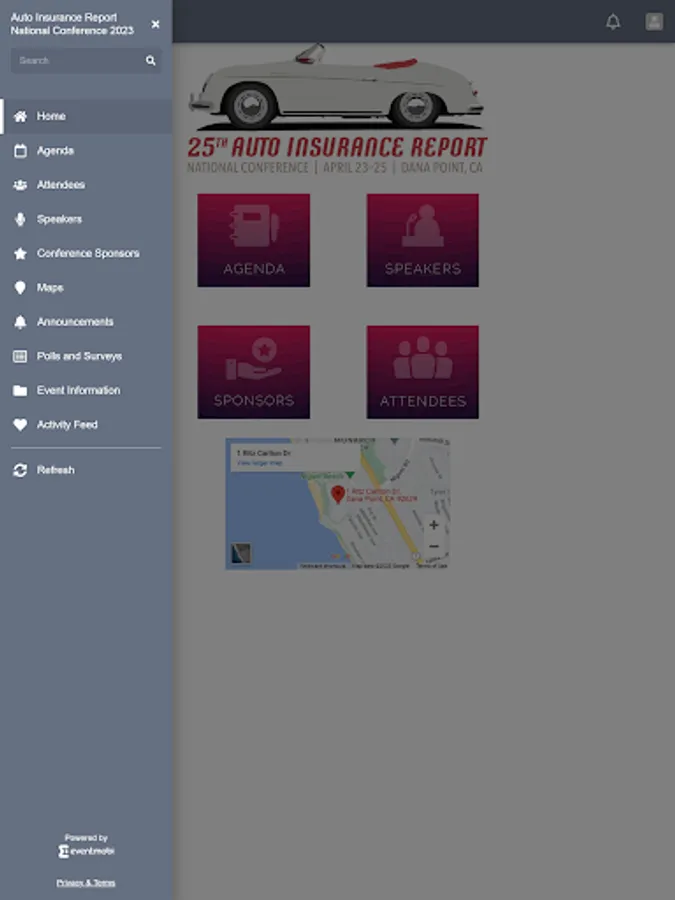Click the red map location pin
Screen dimensions: 675x900
[338, 494]
